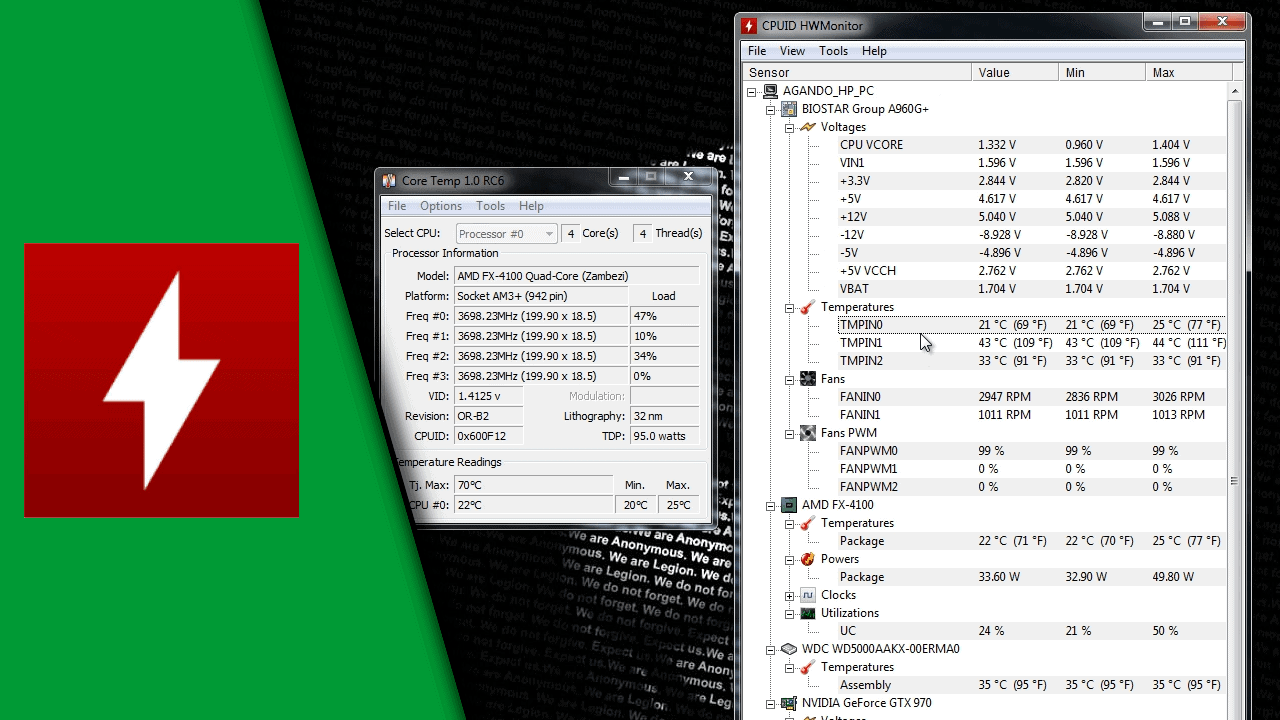Viewport: 1280px width, 720px height.
Task: Collapse the AMD FX-4100 node
Action: point(771,505)
